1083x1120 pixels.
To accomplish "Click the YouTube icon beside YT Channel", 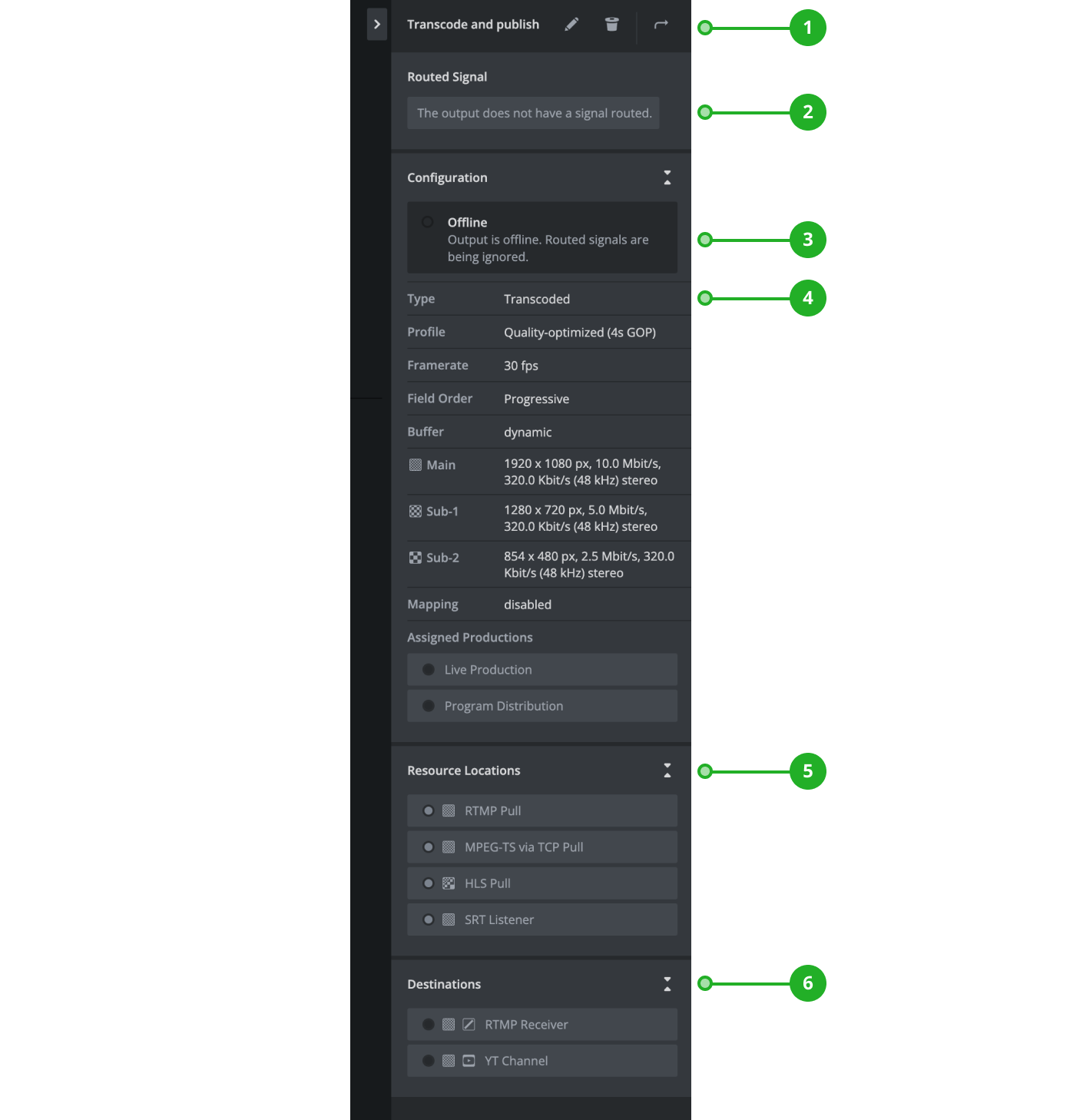I will (469, 1060).
